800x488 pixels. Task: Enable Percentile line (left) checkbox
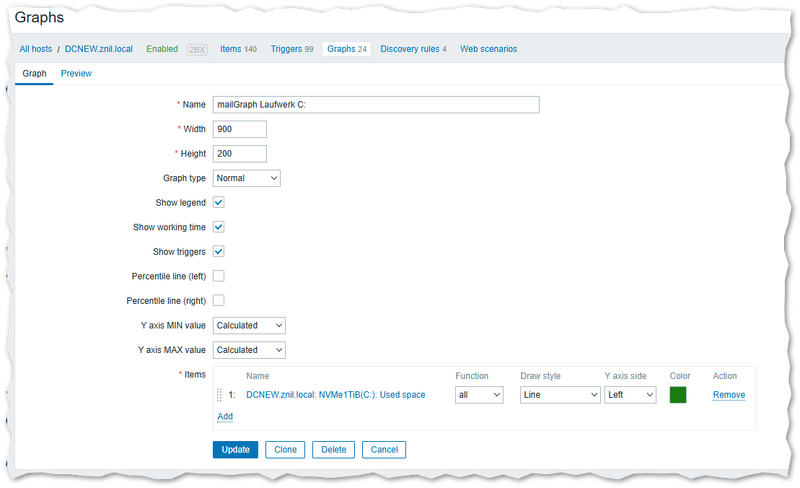point(219,276)
